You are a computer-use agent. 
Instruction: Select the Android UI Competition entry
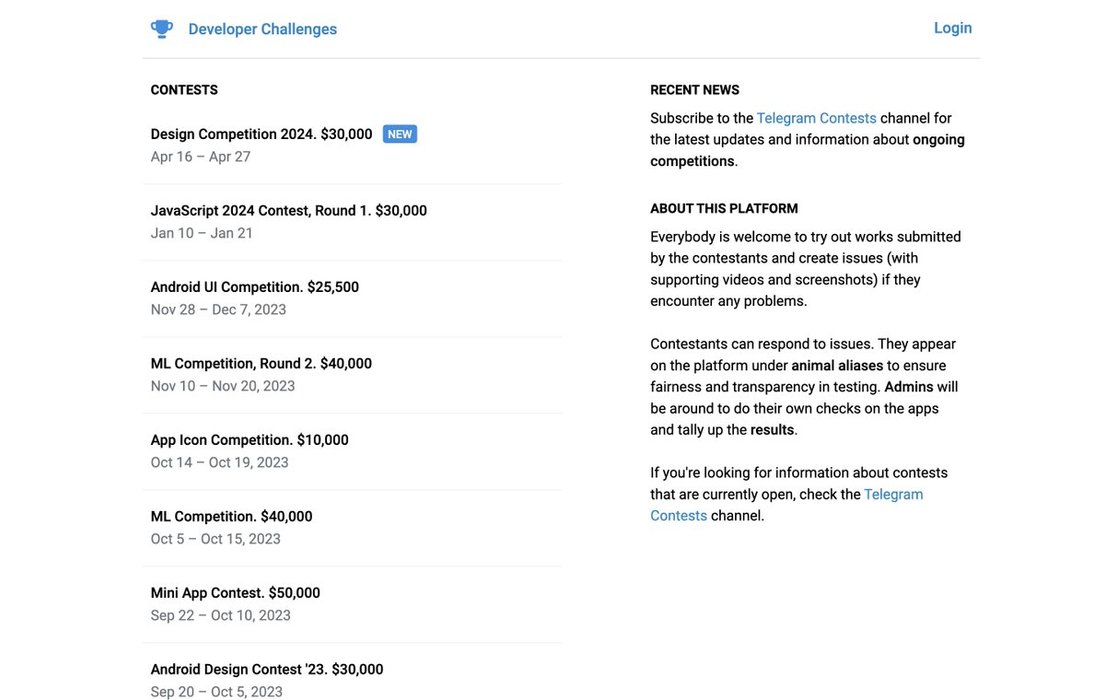[x=254, y=287]
